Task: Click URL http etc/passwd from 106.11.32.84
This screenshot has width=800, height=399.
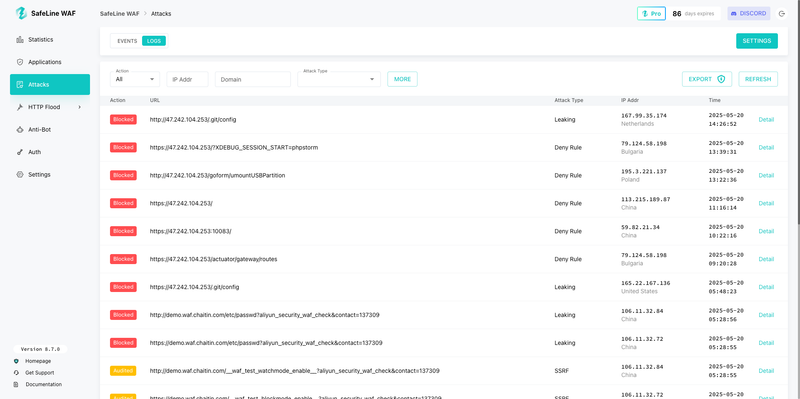Action: [x=264, y=315]
